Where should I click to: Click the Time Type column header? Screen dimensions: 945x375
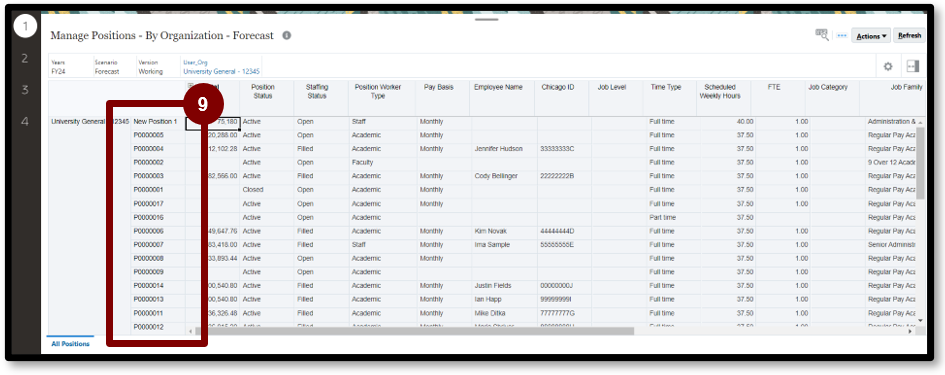click(x=666, y=87)
